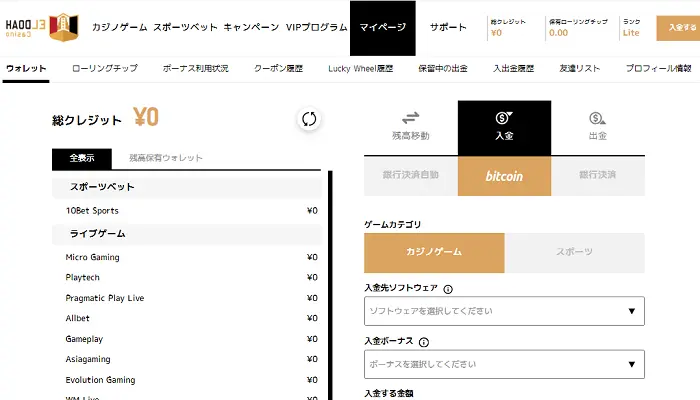Choose 銀行決済 payment method
The height and width of the screenshot is (400, 700).
[x=598, y=176]
